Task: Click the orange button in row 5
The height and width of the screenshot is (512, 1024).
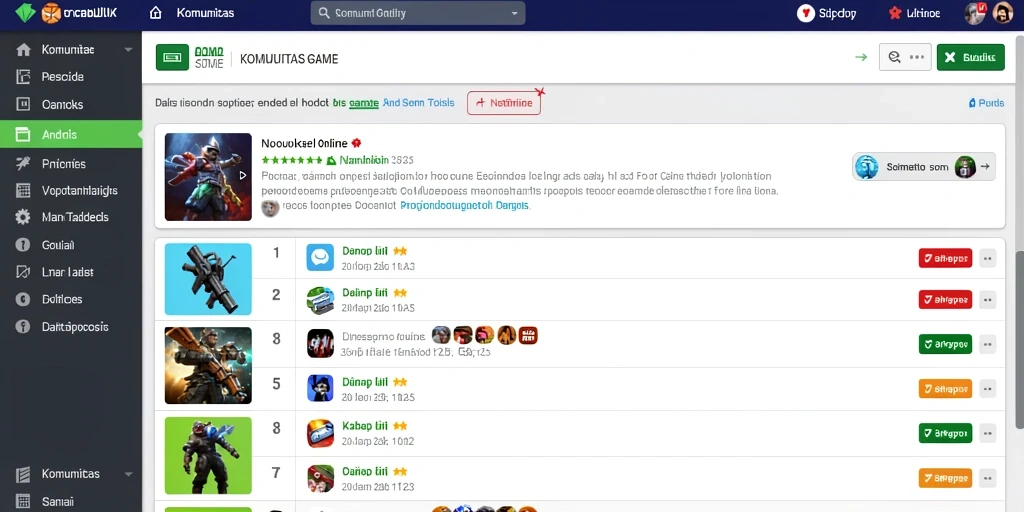Action: 945,389
